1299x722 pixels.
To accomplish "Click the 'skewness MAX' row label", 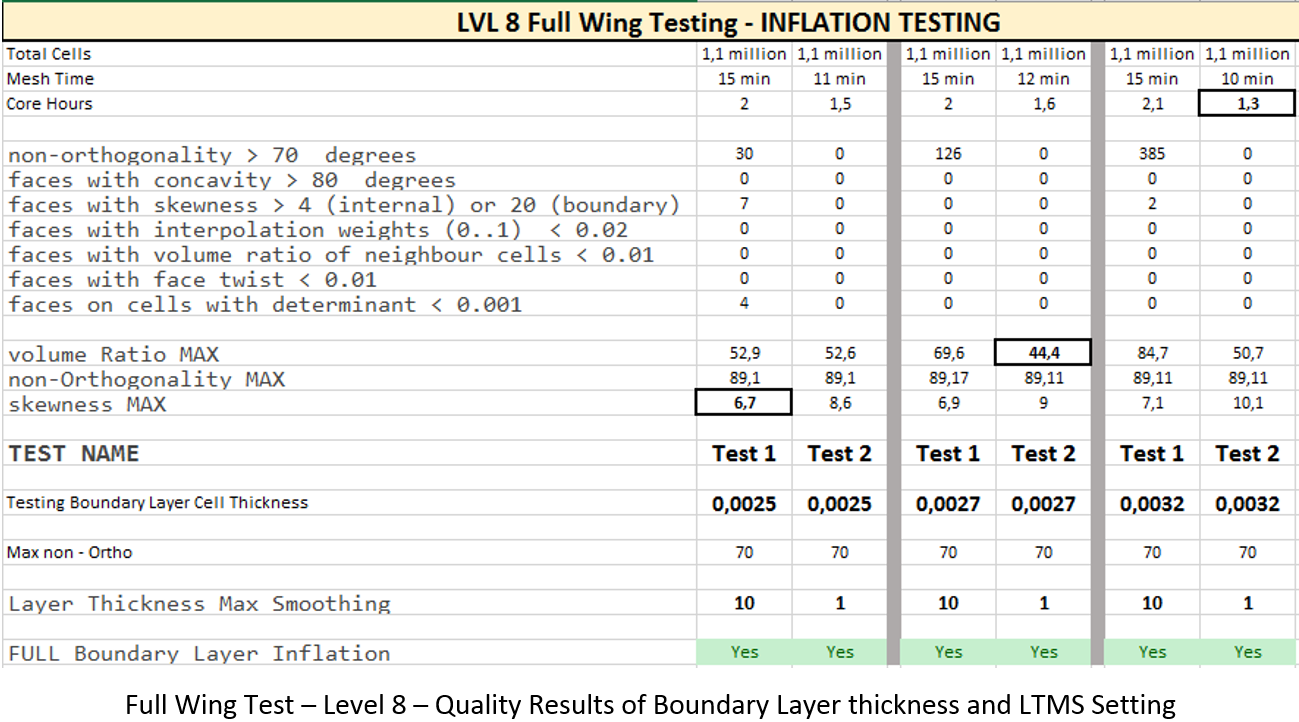I will [87, 404].
